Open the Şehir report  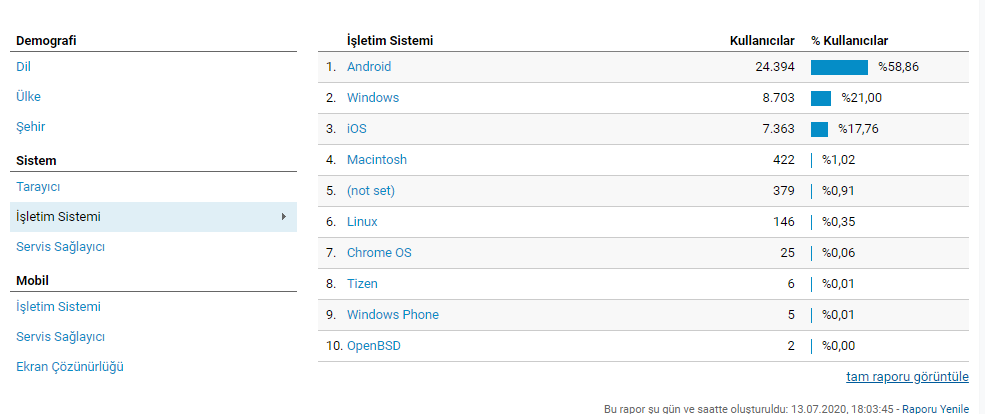(30, 127)
